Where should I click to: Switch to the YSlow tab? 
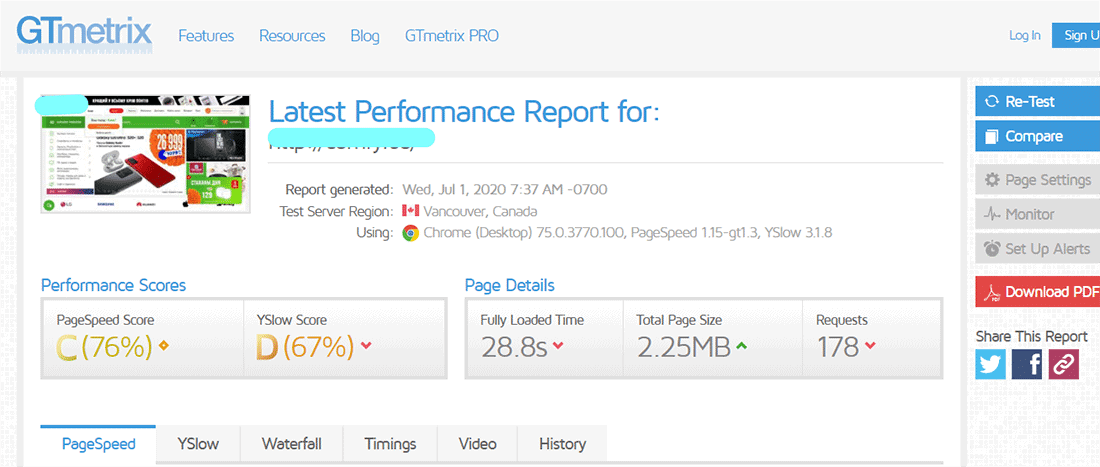coord(198,444)
